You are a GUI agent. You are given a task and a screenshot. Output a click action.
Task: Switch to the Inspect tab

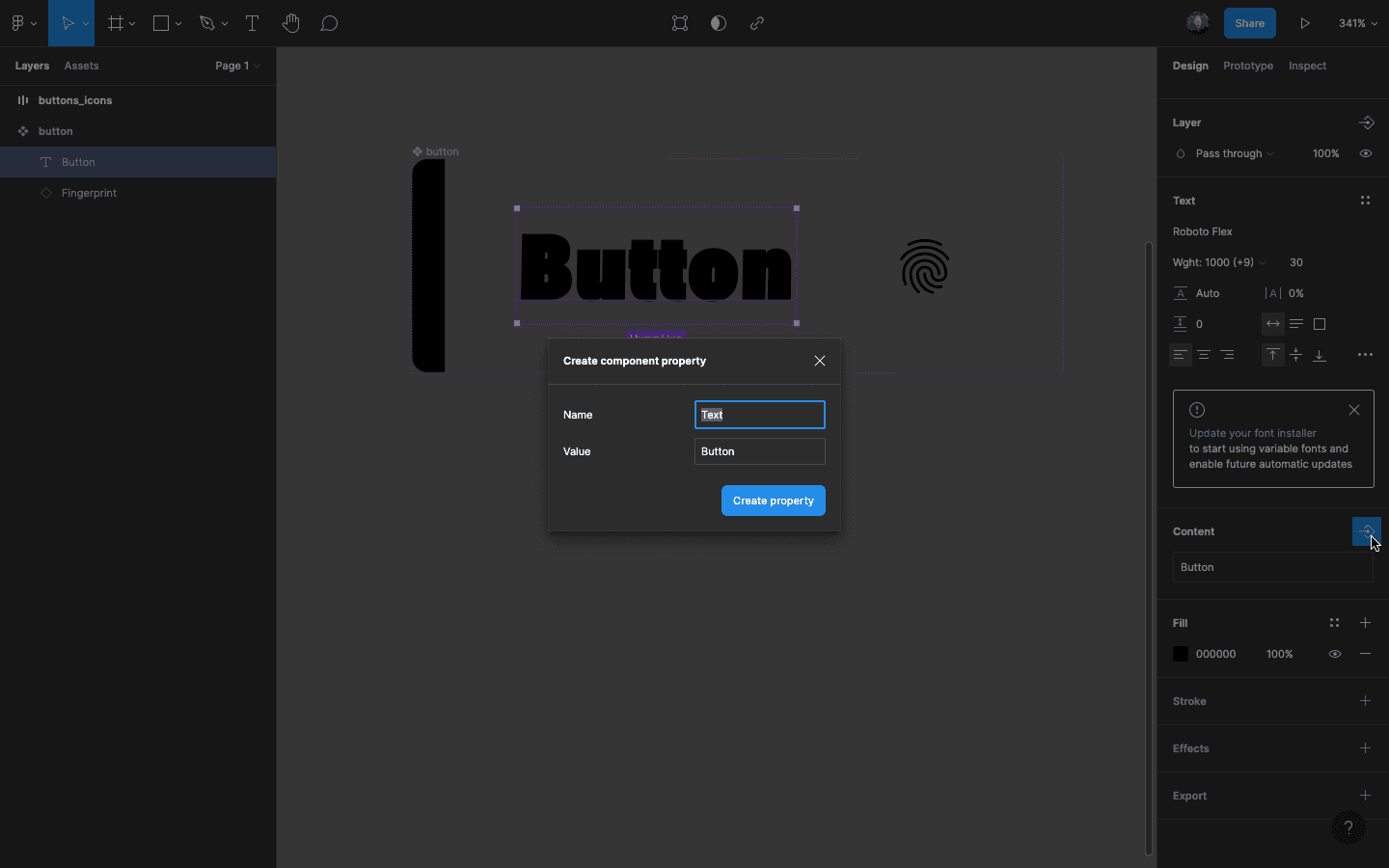click(1307, 66)
